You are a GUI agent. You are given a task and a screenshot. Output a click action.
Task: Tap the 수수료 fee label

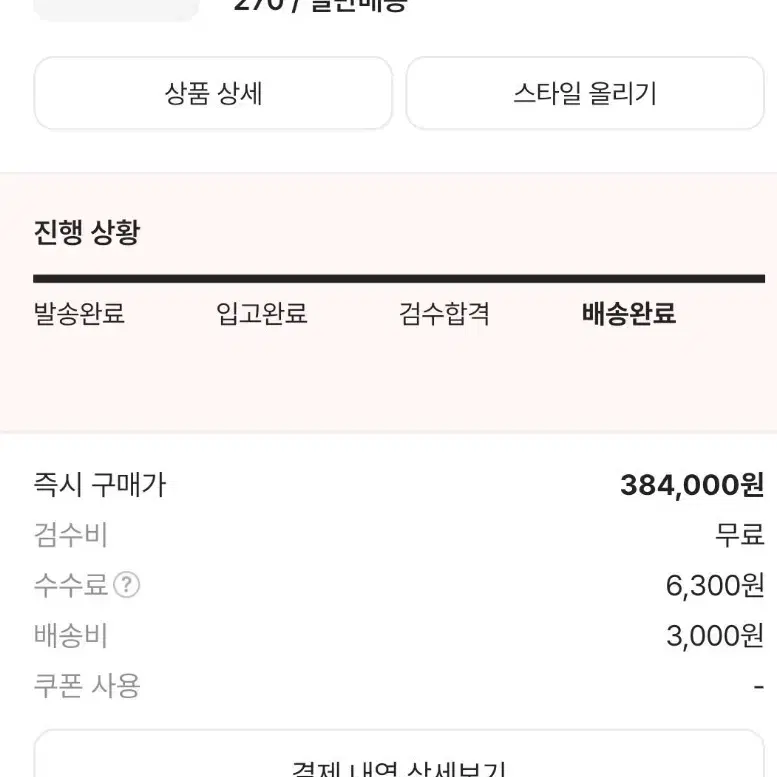coord(70,585)
